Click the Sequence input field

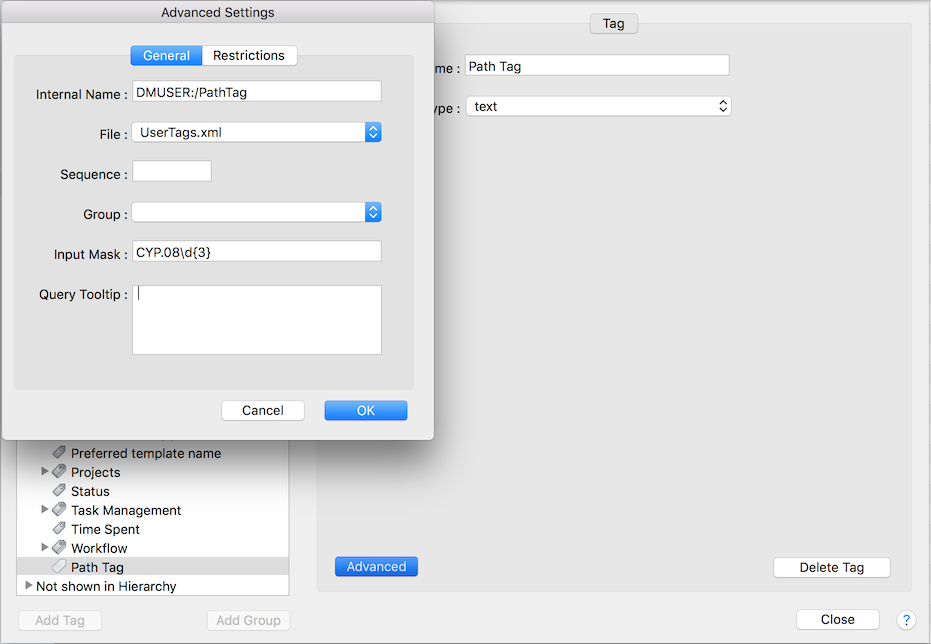click(x=172, y=172)
